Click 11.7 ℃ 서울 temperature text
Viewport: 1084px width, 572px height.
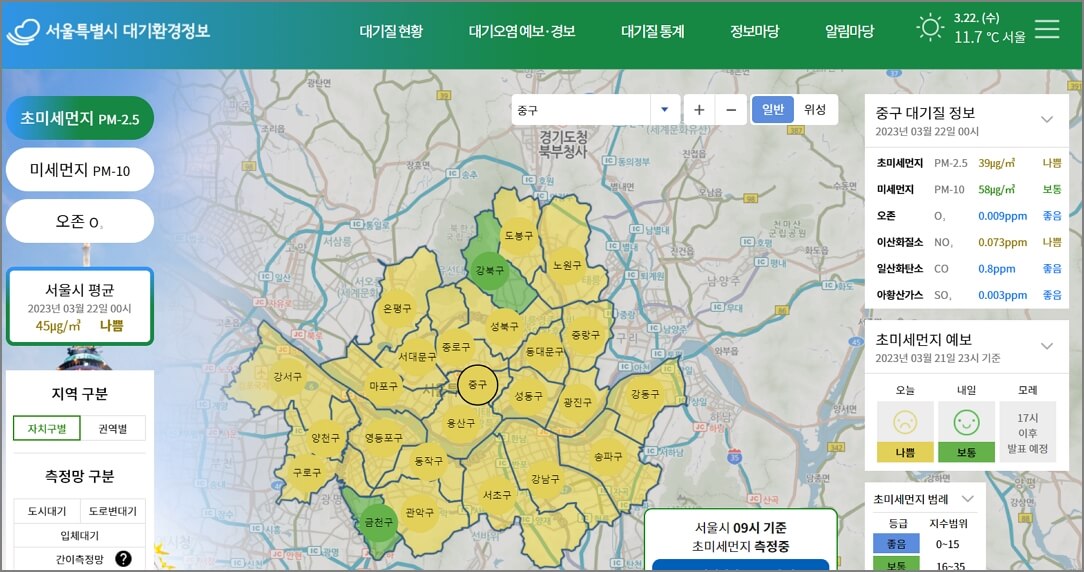pyautogui.click(x=989, y=37)
